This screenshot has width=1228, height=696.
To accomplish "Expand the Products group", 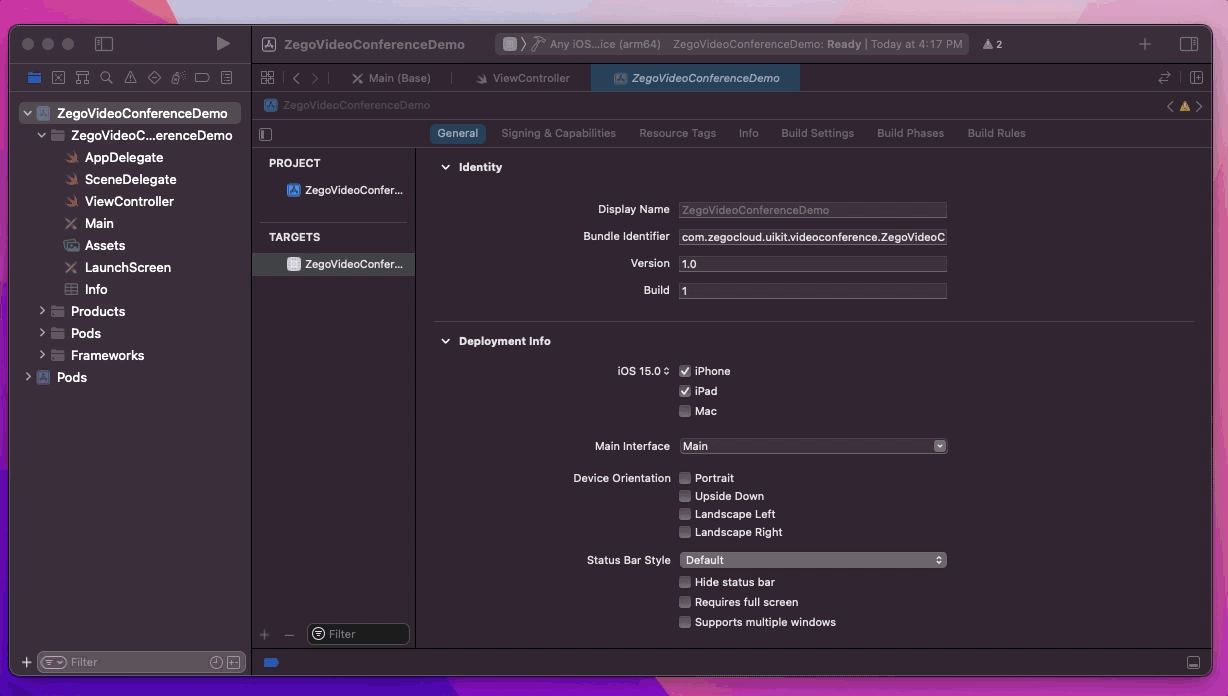I will tap(42, 311).
